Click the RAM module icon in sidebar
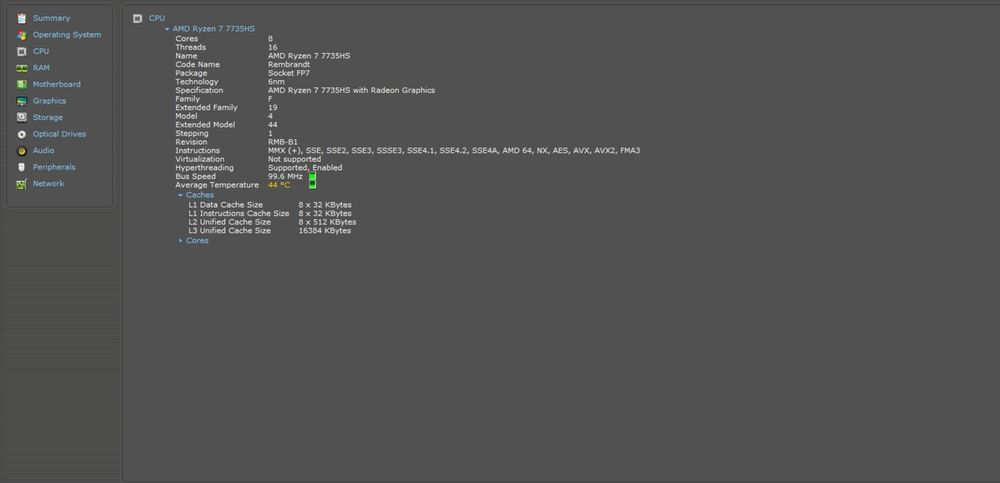Screen dimensions: 1000x483 click(22, 68)
